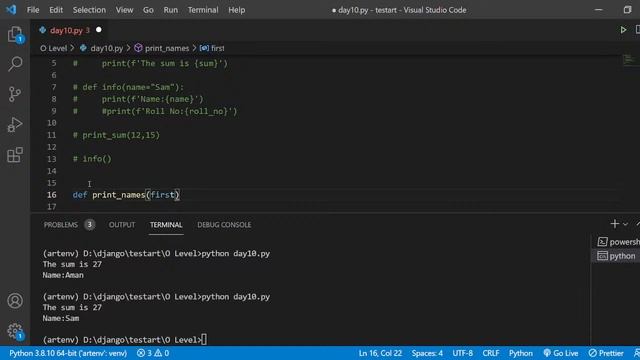The width and height of the screenshot is (640, 360).
Task: Run the Python file with play icon
Action: coord(623,30)
